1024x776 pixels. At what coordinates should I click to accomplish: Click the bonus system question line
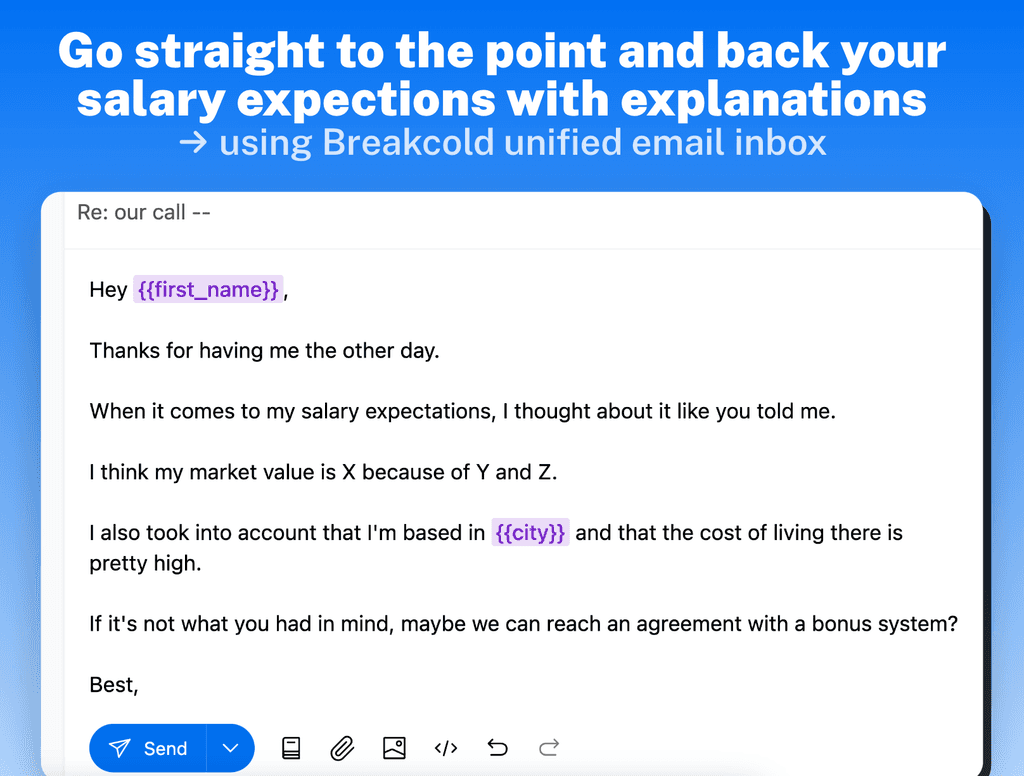[523, 623]
